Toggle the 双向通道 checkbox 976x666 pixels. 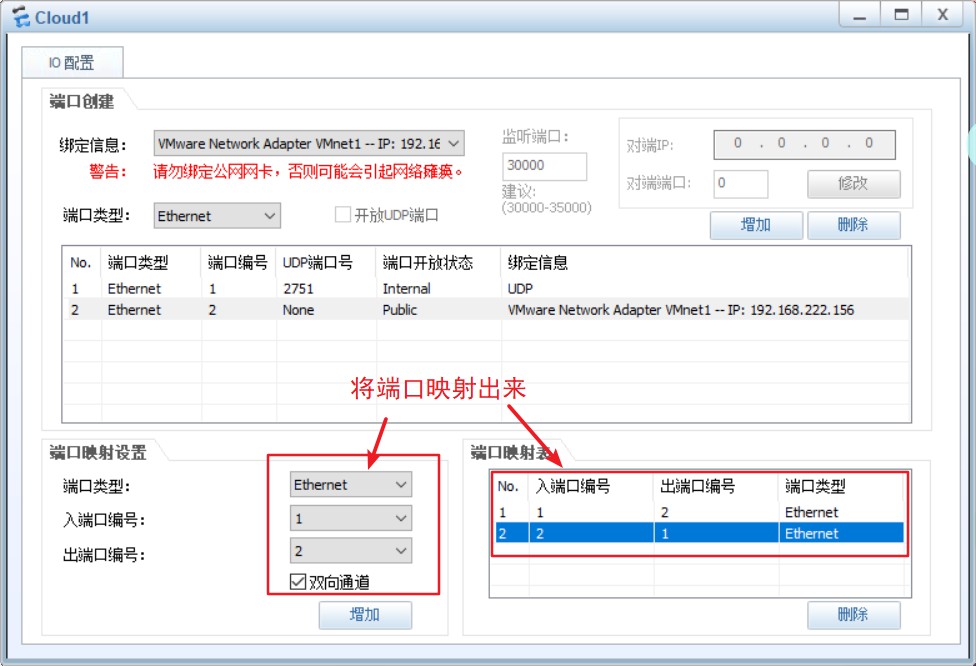pyautogui.click(x=298, y=582)
